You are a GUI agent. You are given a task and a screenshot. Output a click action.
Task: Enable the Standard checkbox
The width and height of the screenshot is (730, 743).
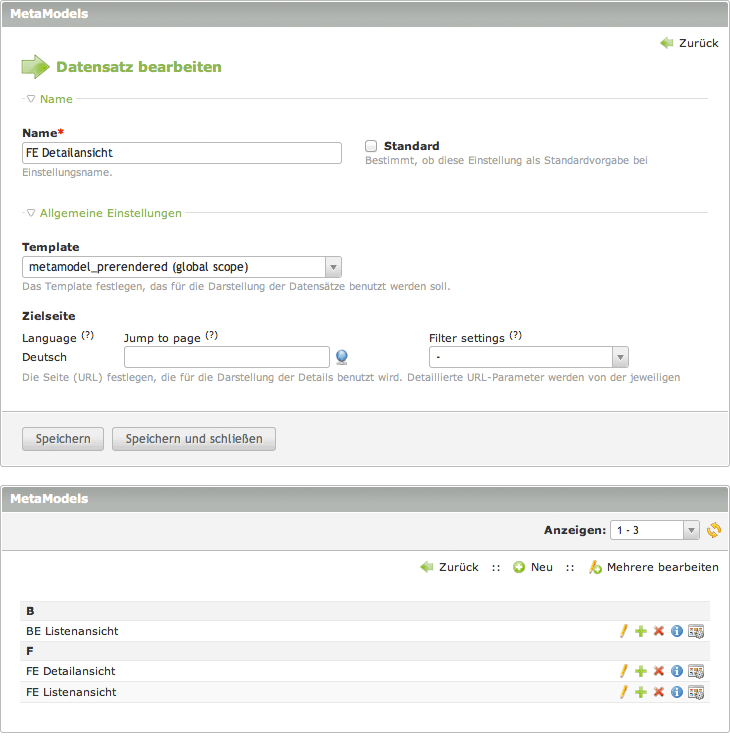pos(371,146)
